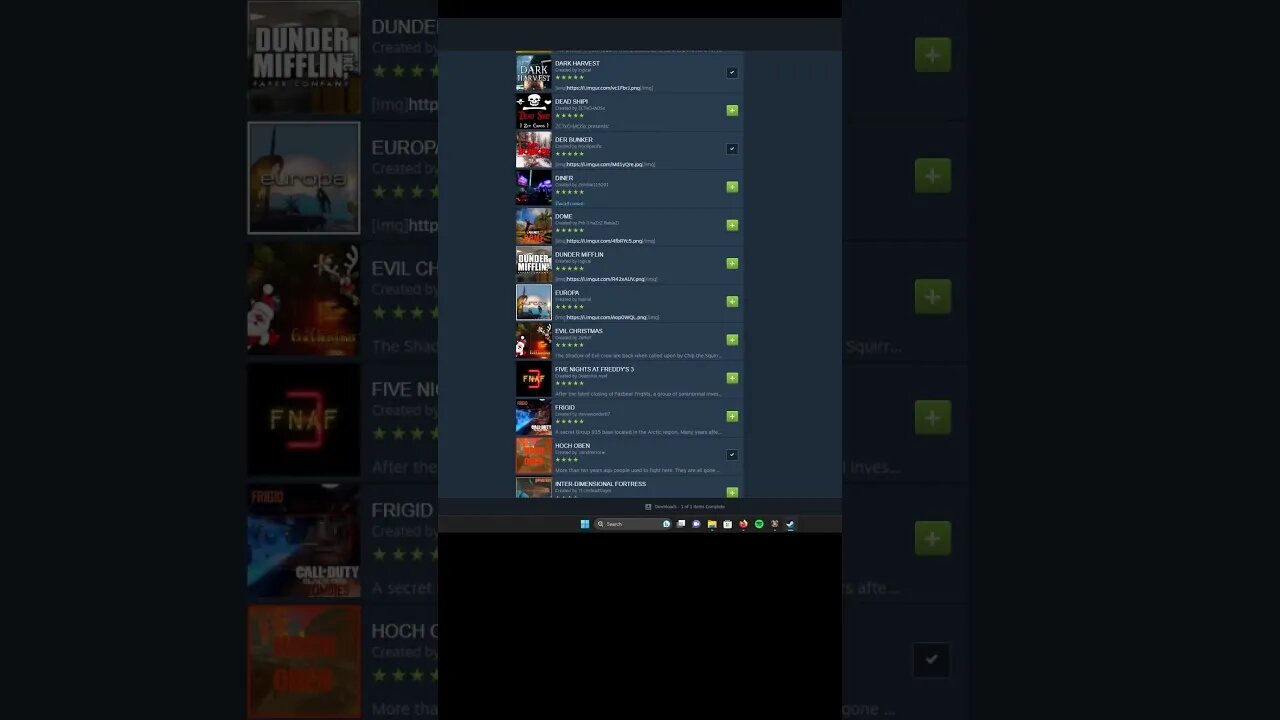The image size is (1280, 720).
Task: Follow imgur link under DUNDER MIFFLIN
Action: point(605,279)
